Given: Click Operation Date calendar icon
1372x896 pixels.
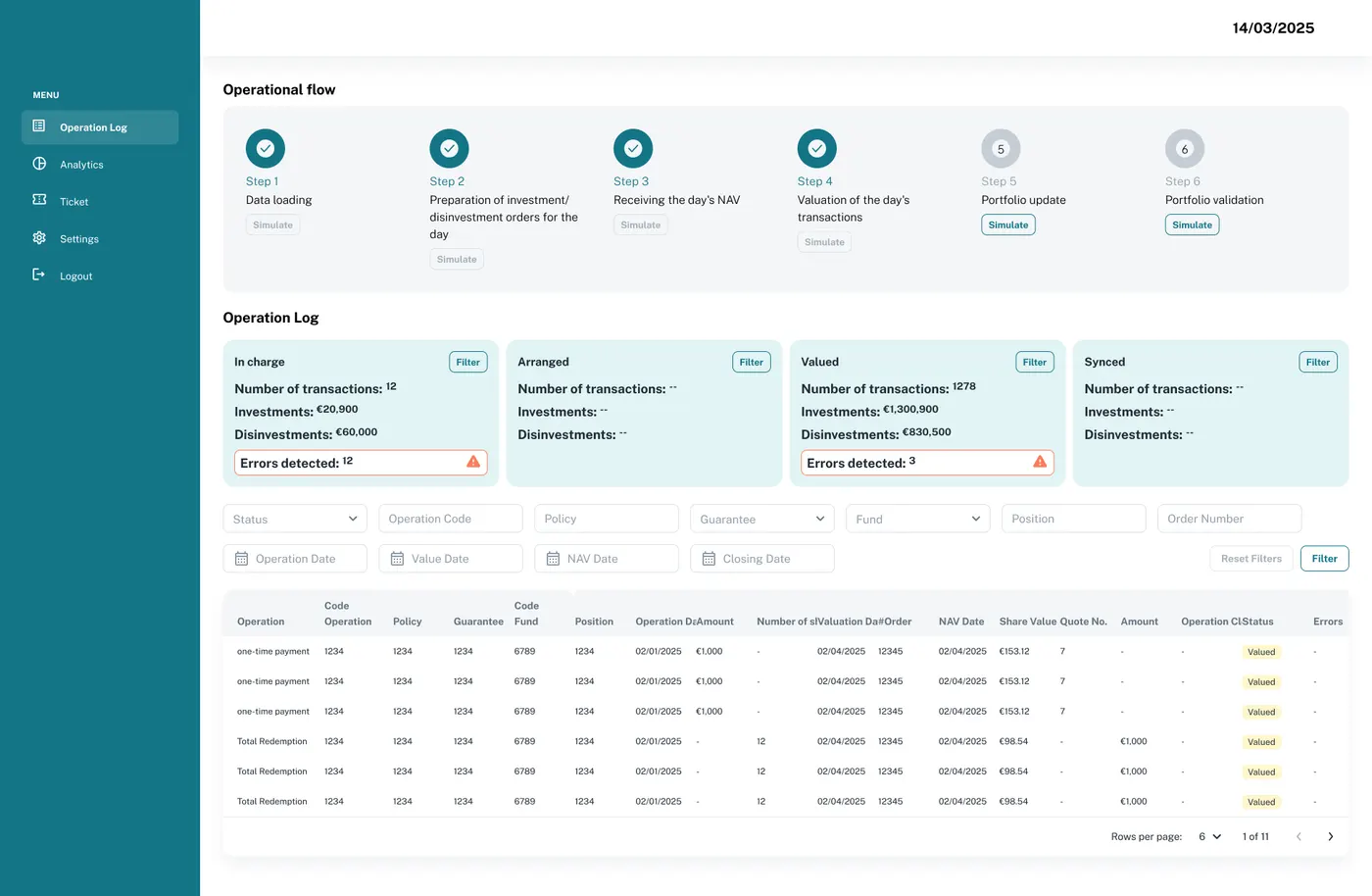Looking at the screenshot, I should (241, 559).
